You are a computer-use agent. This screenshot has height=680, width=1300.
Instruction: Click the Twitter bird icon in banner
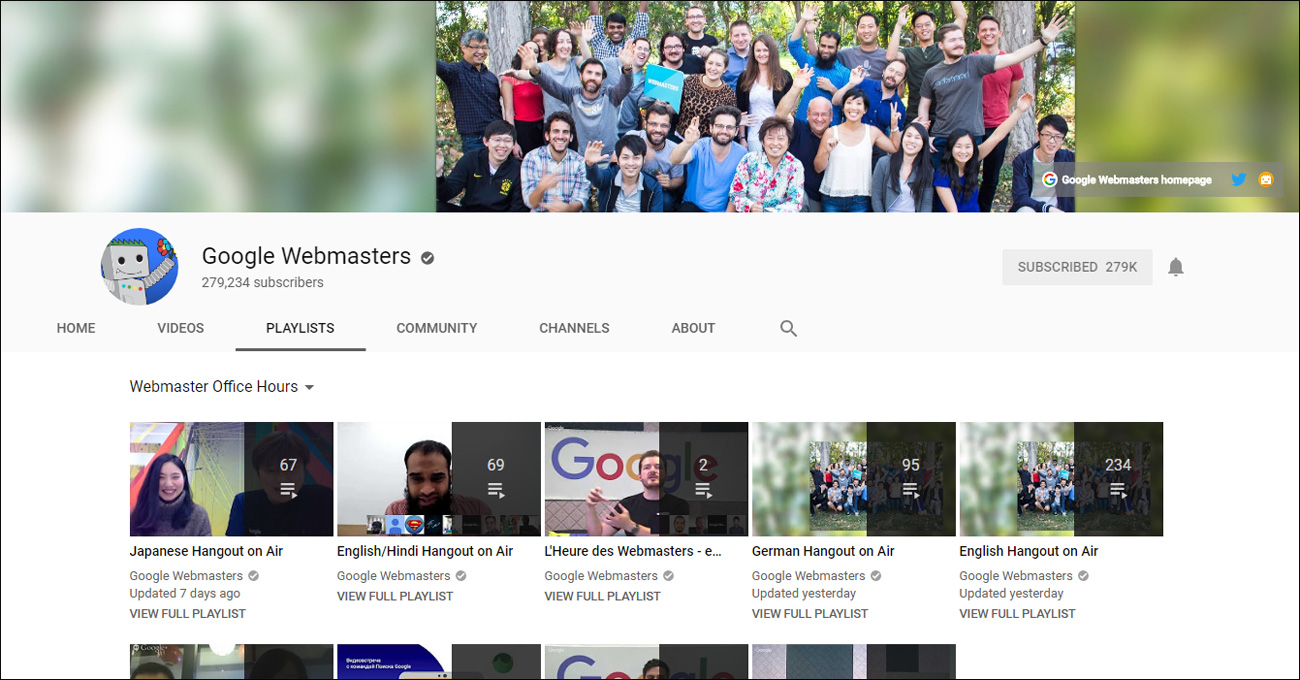tap(1238, 180)
